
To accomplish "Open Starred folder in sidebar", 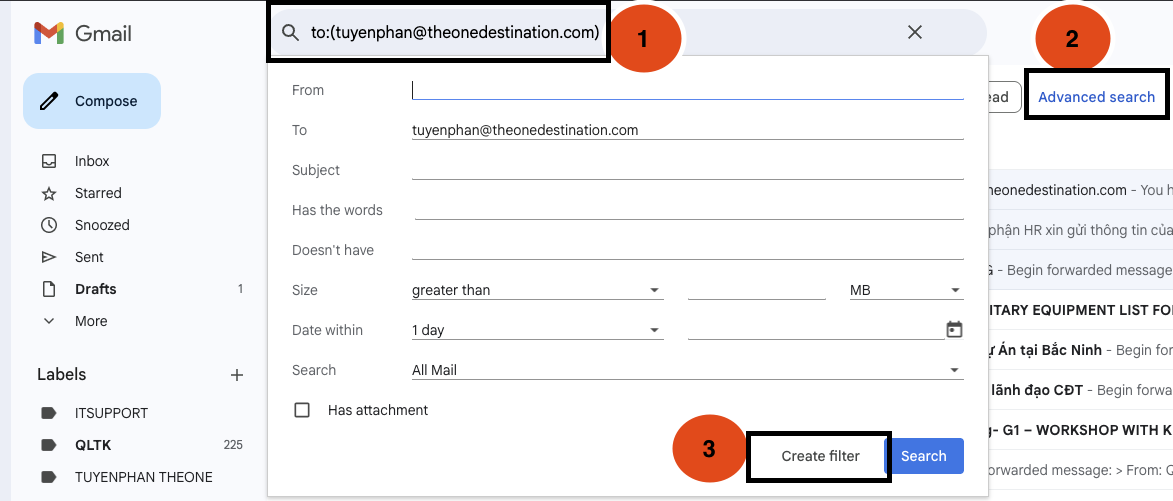I will point(97,193).
